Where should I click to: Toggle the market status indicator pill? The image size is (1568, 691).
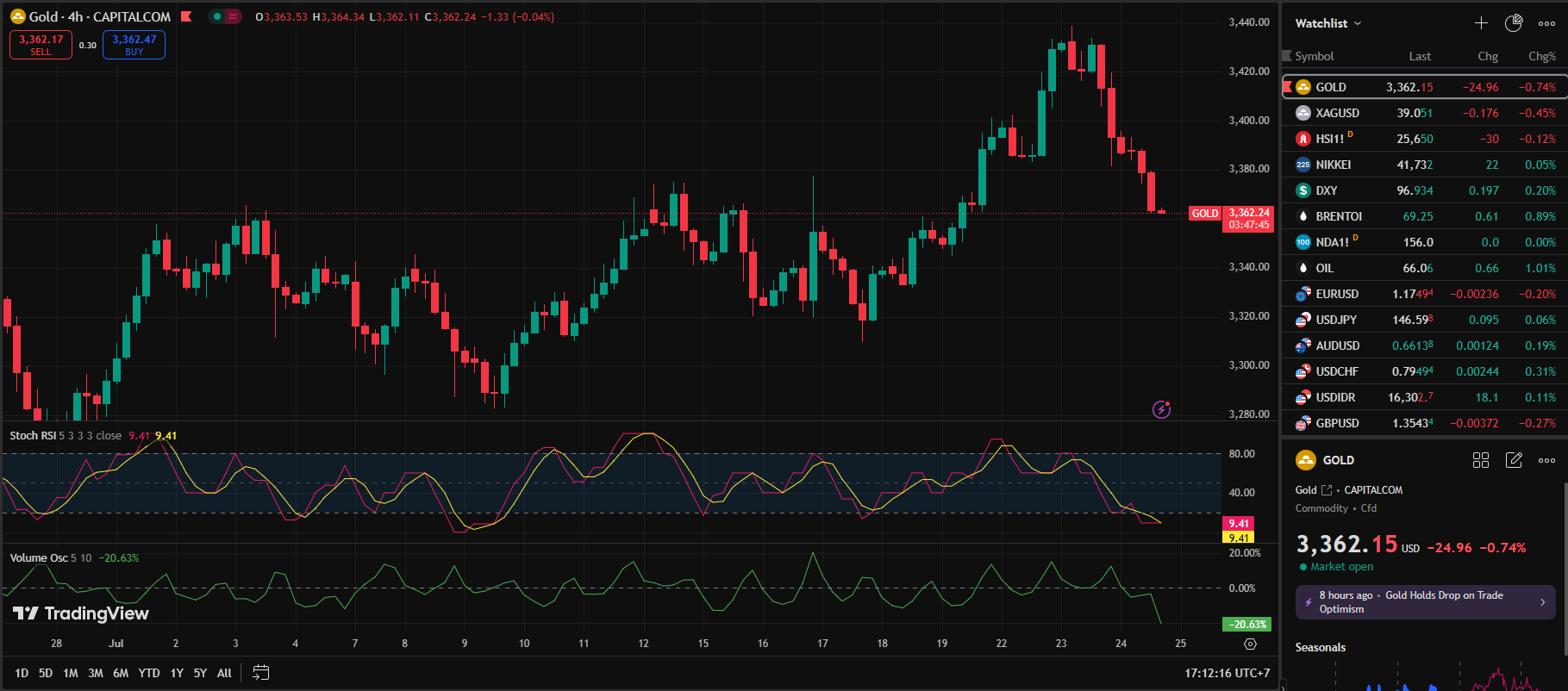(x=225, y=16)
